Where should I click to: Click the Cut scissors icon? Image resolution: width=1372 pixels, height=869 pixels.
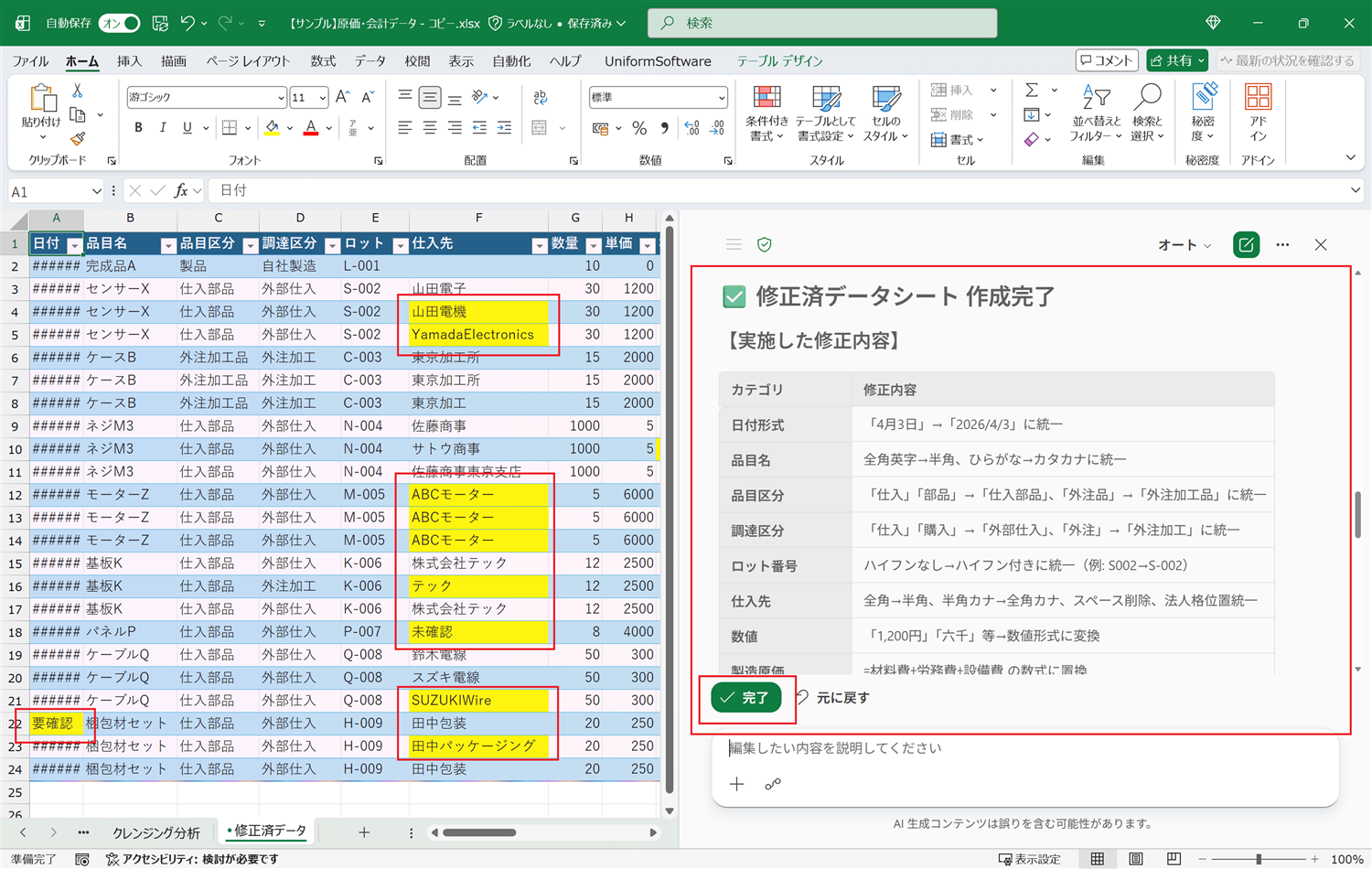pos(78,91)
